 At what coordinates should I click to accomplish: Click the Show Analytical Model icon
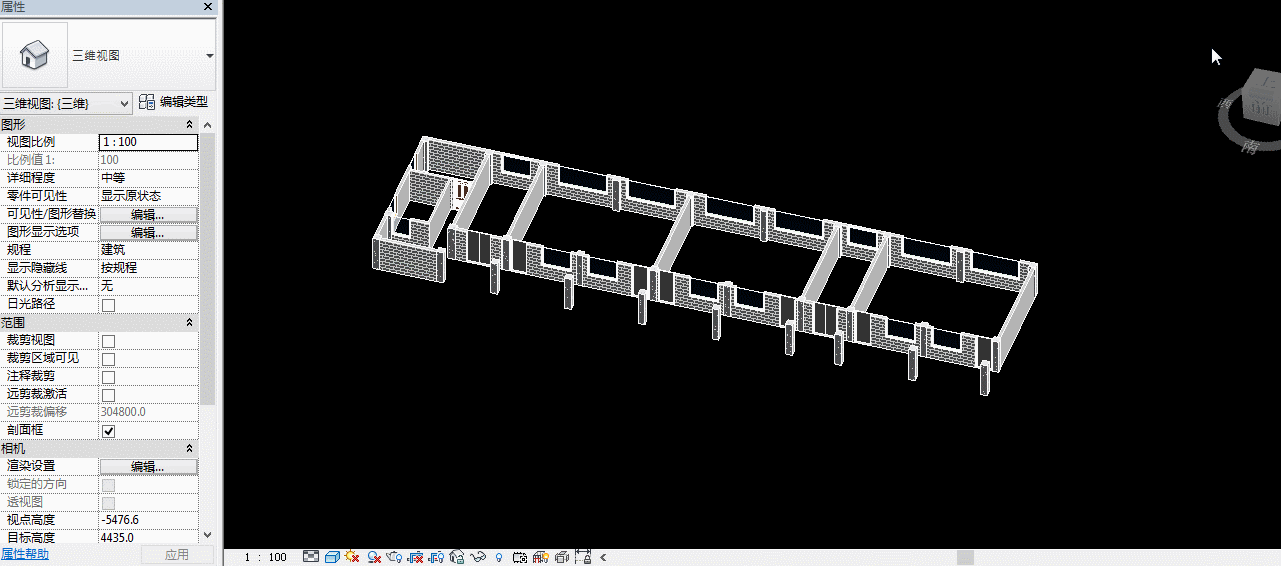[540, 557]
